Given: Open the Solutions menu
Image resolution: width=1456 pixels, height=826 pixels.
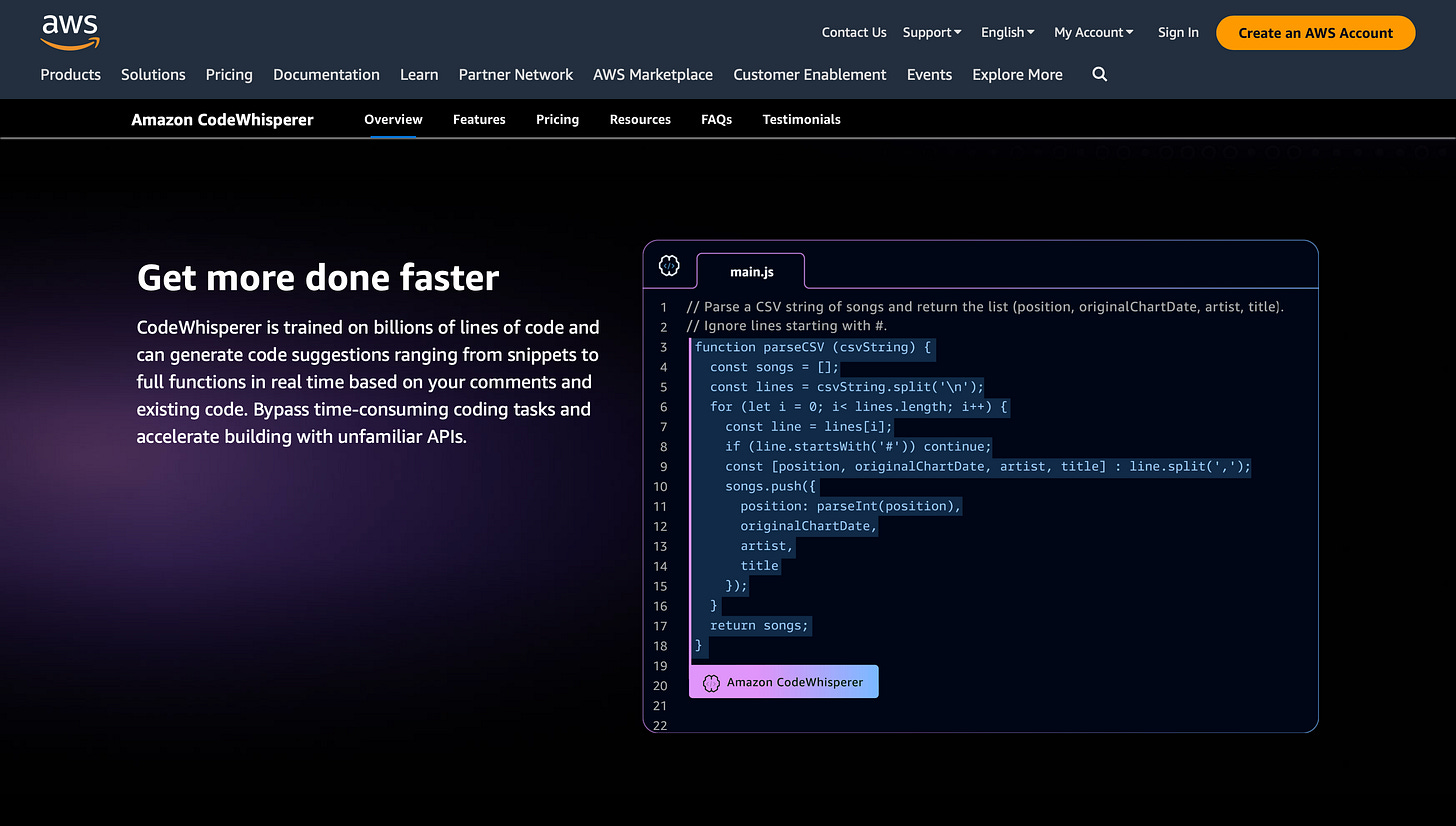Looking at the screenshot, I should click(153, 74).
